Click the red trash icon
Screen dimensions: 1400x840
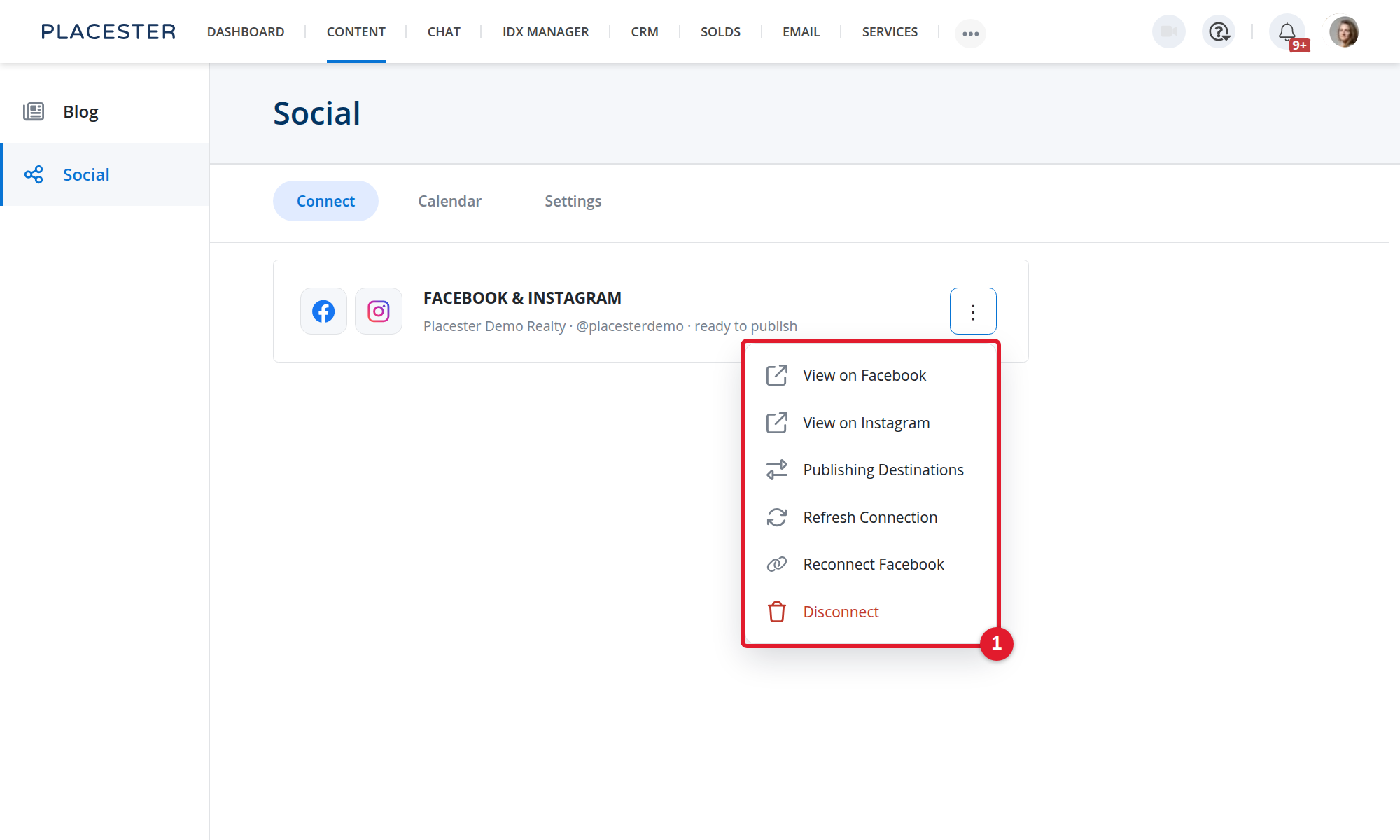[776, 612]
